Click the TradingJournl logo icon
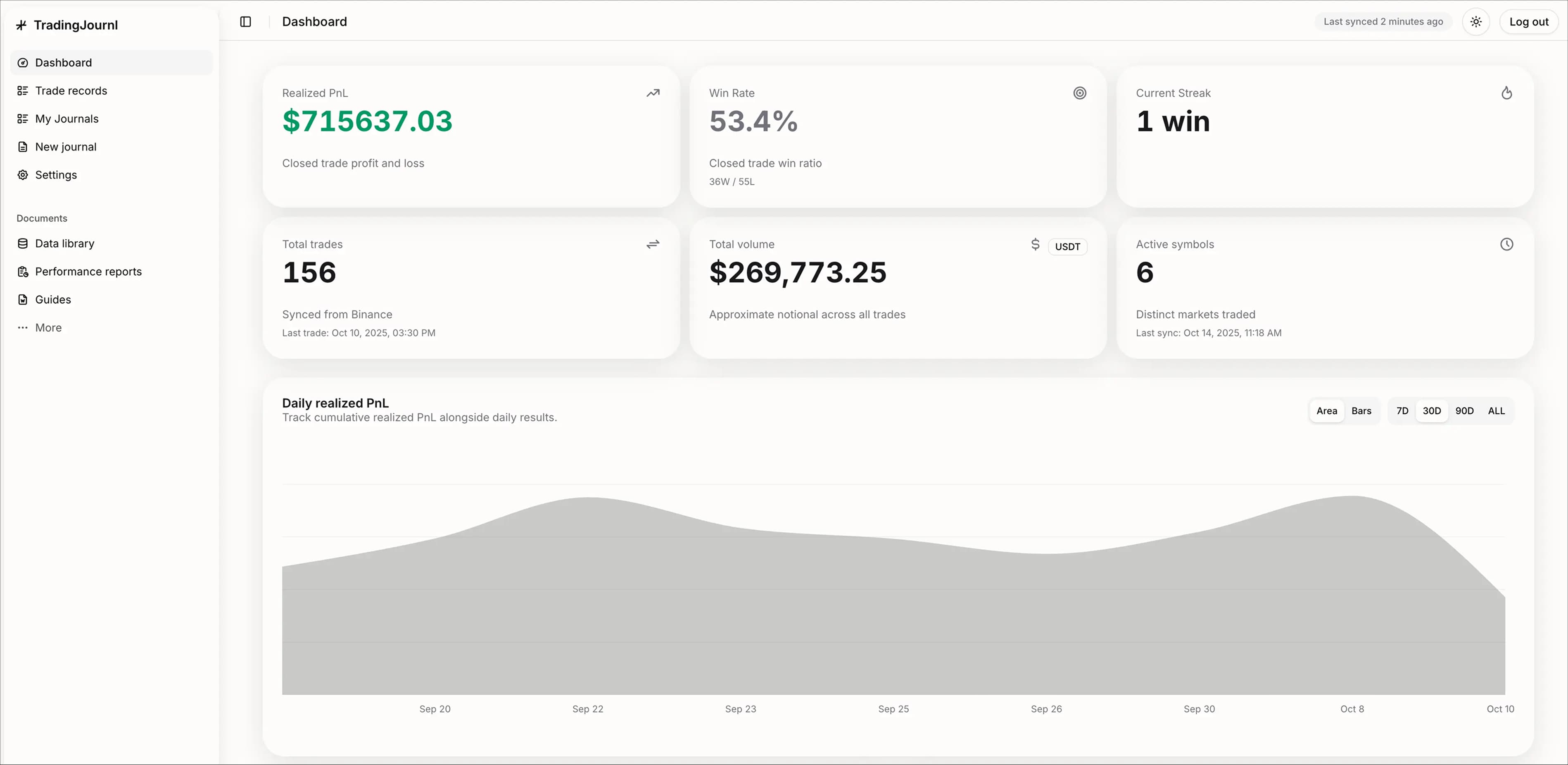 pos(21,25)
